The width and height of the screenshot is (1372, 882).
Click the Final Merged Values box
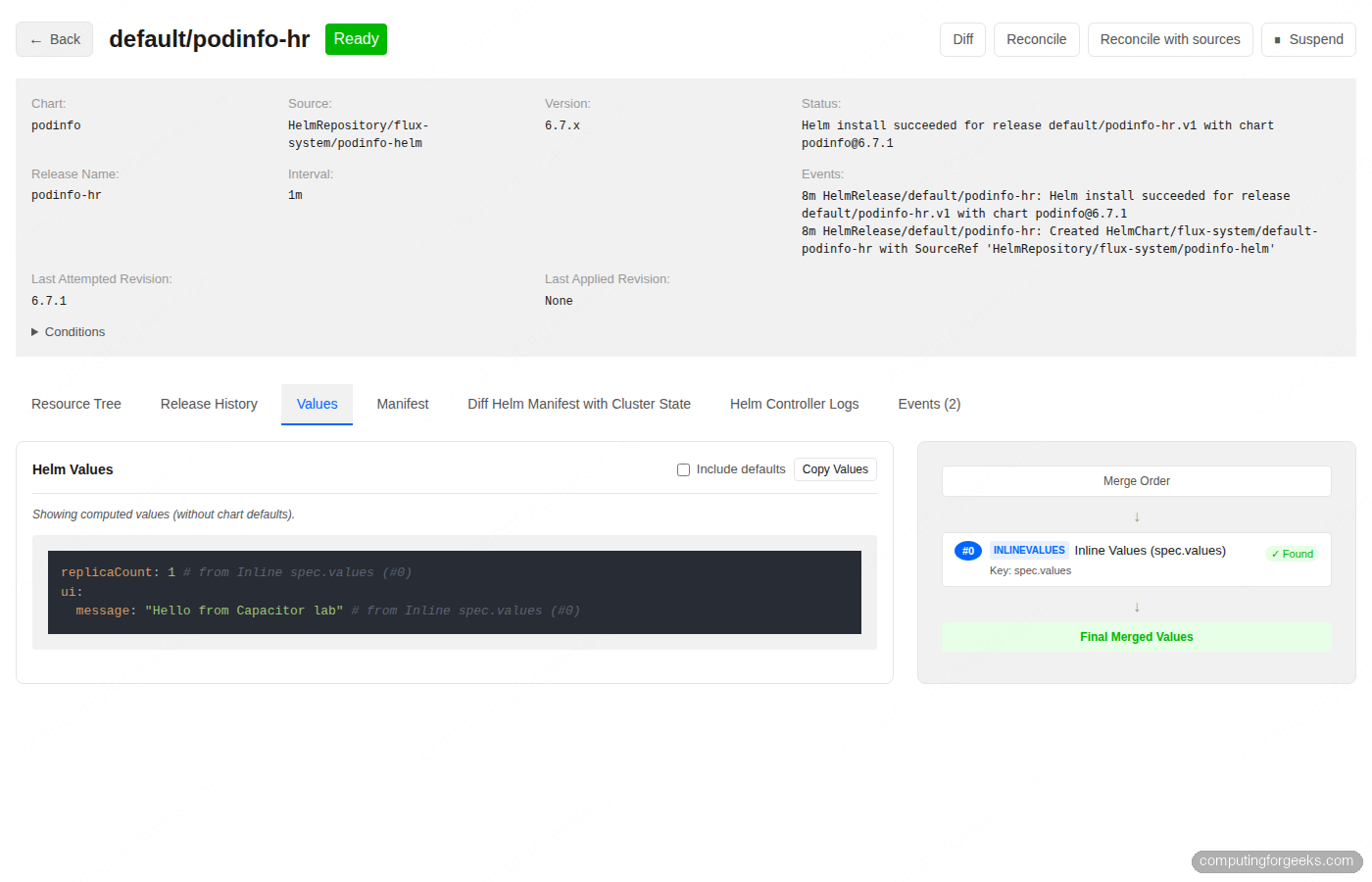point(1137,637)
